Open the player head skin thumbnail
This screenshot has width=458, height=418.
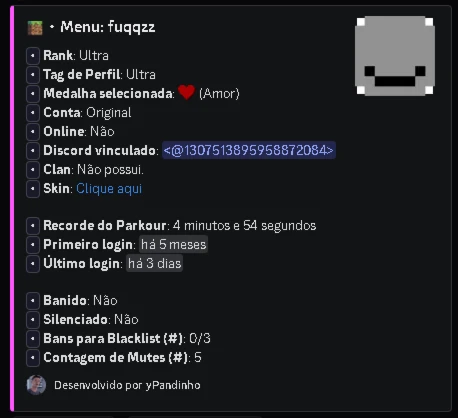(x=395, y=56)
